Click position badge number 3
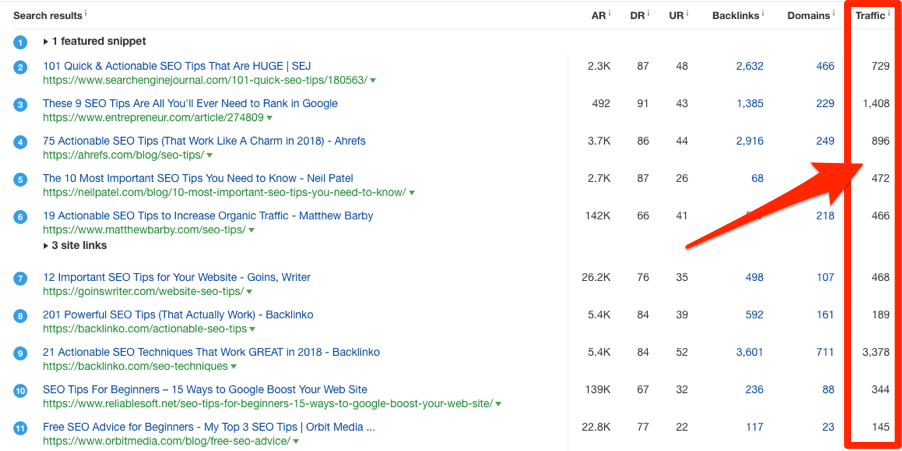902x451 pixels. pyautogui.click(x=20, y=105)
